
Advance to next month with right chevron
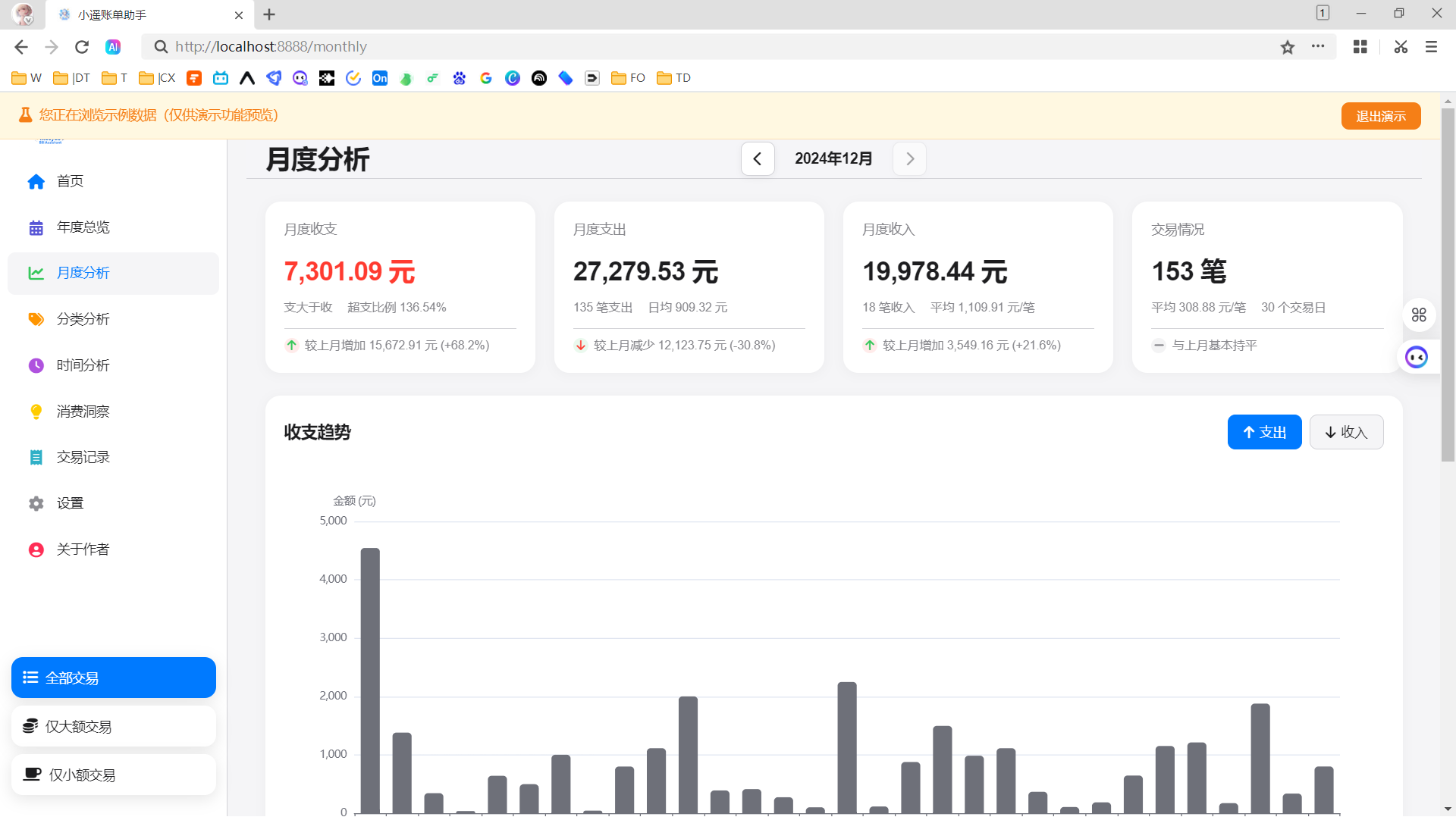[x=910, y=158]
